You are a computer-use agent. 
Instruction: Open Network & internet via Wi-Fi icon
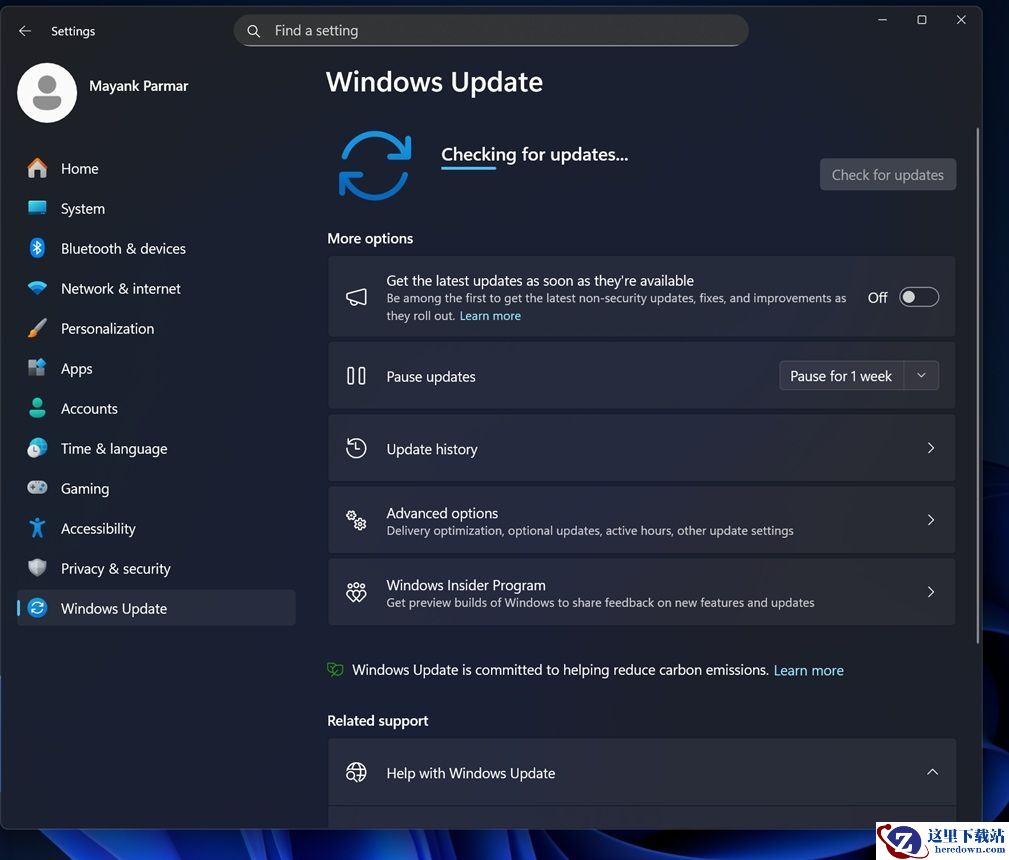37,288
